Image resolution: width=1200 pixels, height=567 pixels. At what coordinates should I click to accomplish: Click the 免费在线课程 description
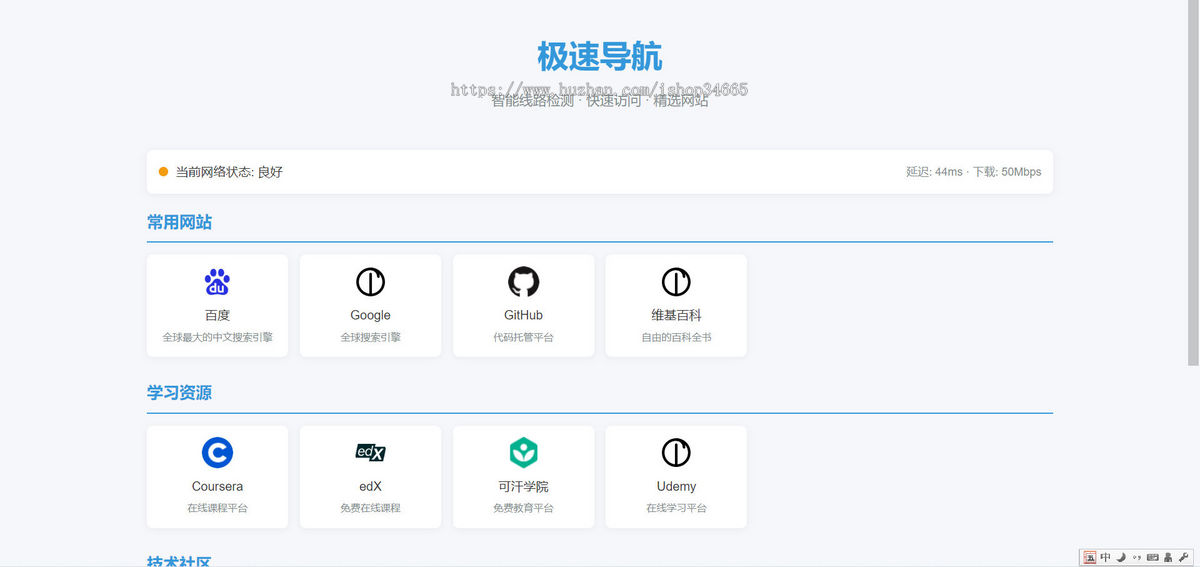click(x=370, y=508)
